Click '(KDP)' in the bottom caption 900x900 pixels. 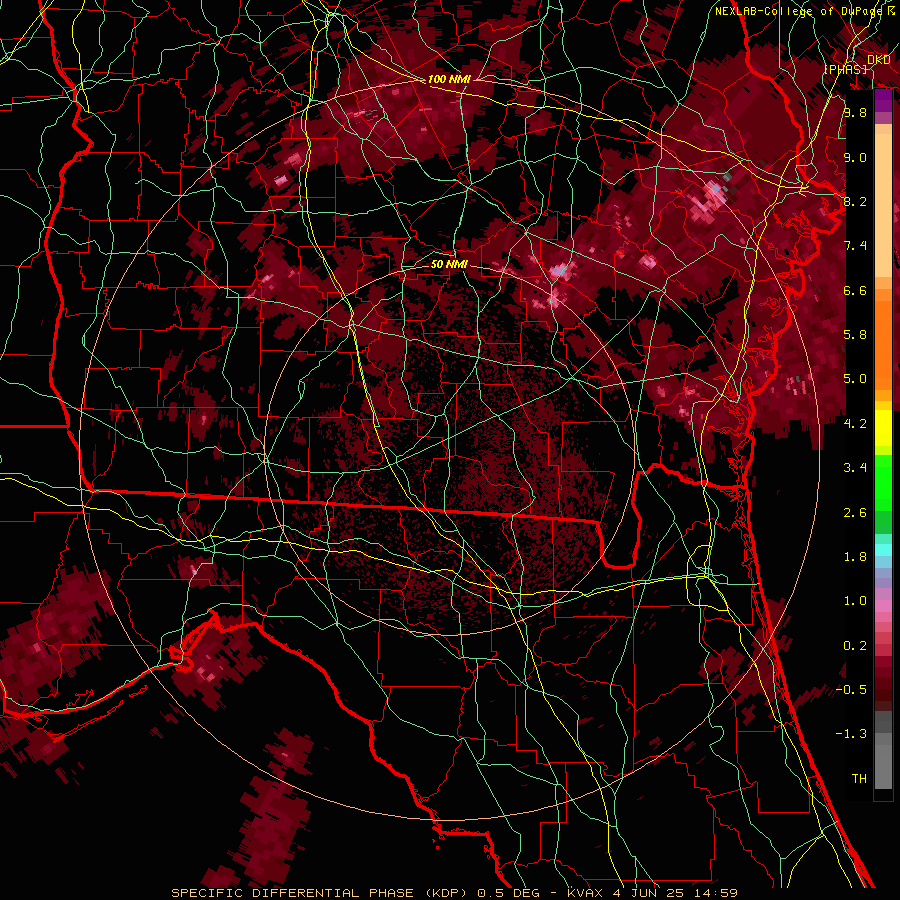click(445, 893)
